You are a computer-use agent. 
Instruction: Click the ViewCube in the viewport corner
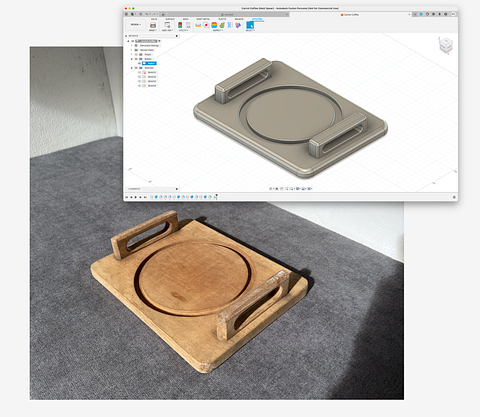(x=446, y=45)
